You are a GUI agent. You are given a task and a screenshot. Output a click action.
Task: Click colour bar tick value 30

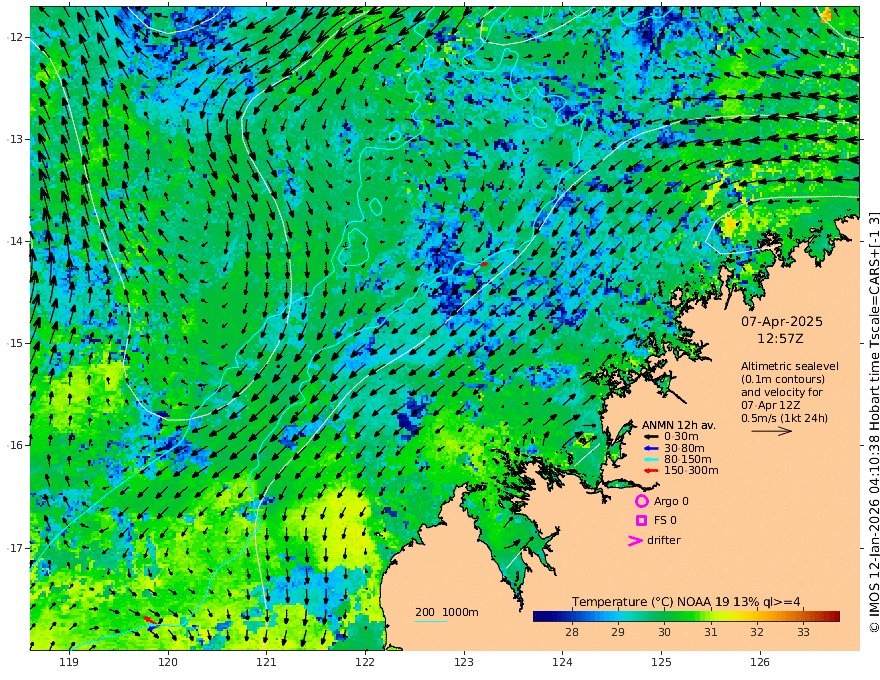point(664,632)
